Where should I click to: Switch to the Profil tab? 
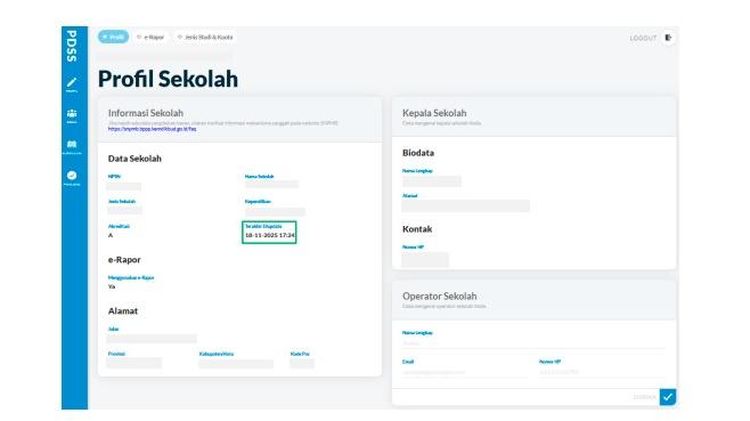113,37
